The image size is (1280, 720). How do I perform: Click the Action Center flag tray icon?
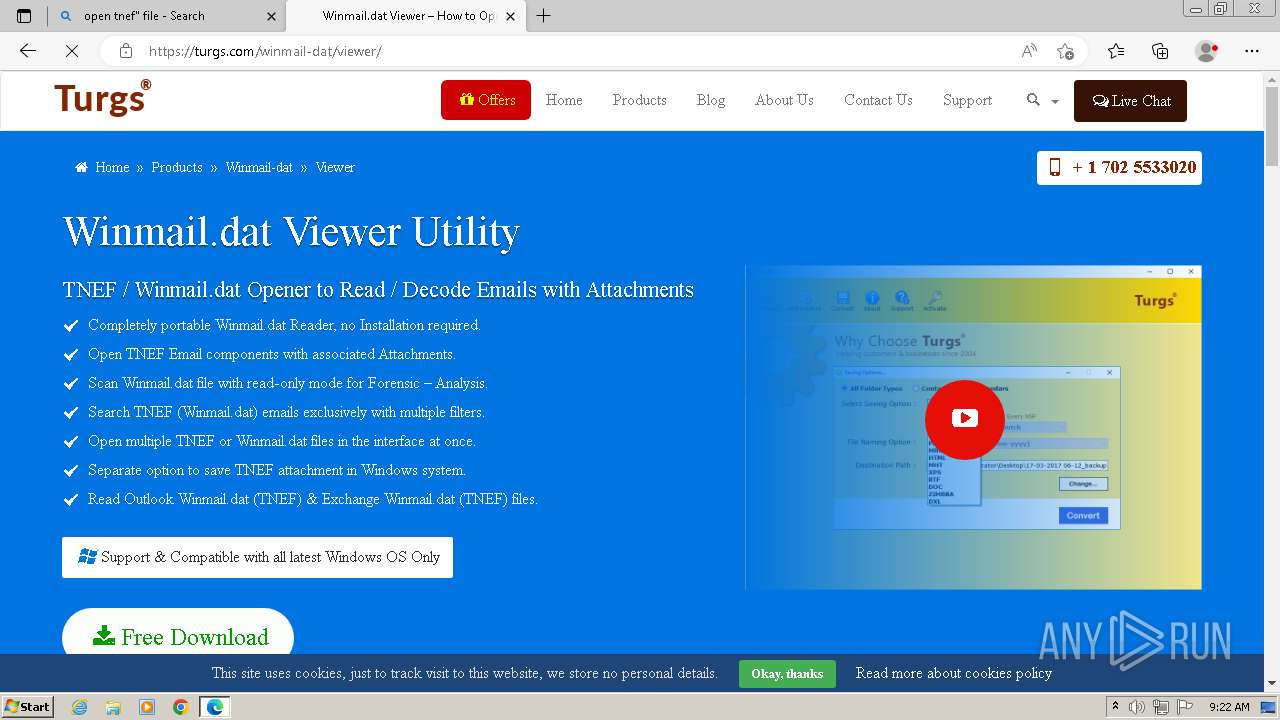click(x=1185, y=707)
